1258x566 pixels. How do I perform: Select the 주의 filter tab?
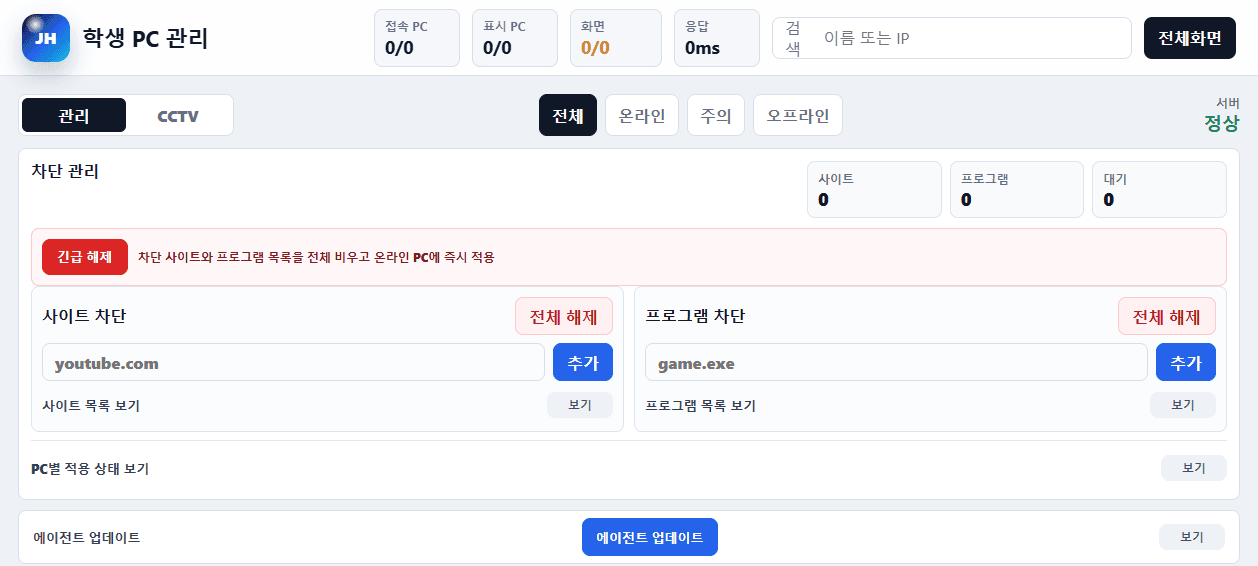point(716,115)
